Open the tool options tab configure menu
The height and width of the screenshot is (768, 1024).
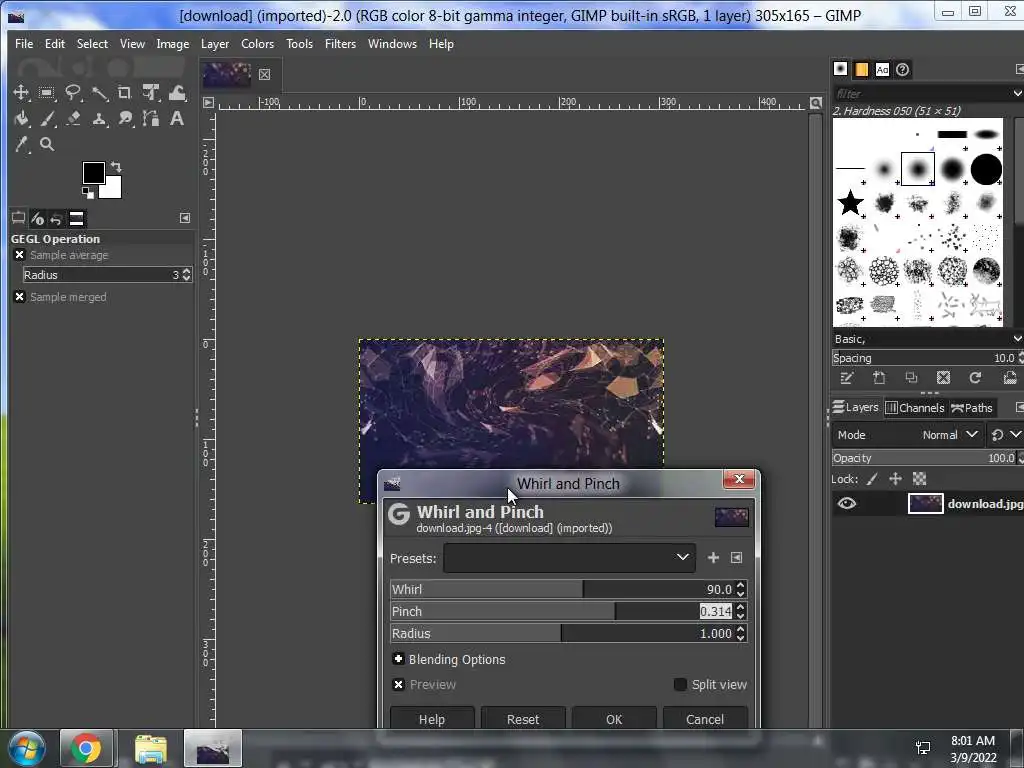[x=185, y=218]
